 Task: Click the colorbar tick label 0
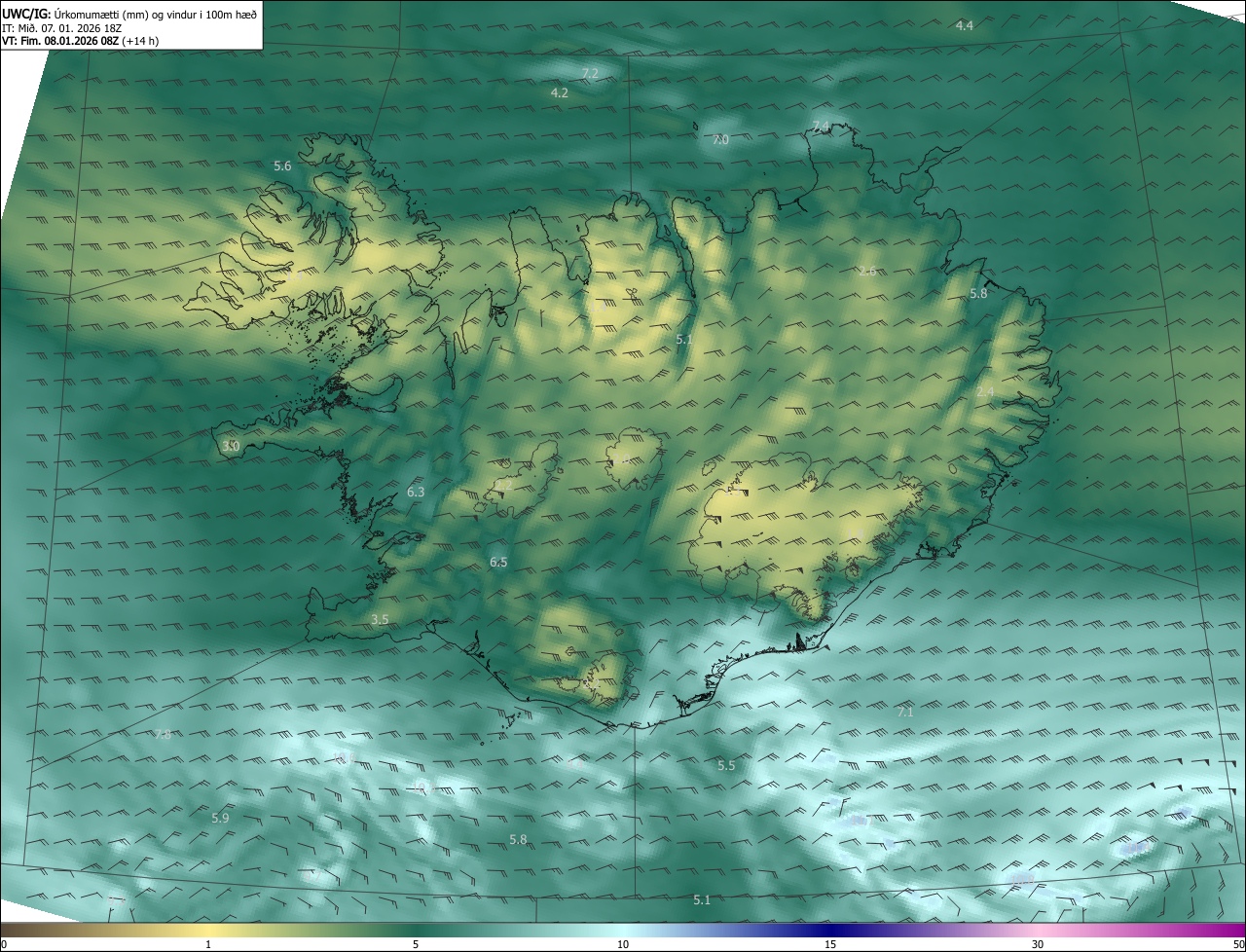coord(4,944)
